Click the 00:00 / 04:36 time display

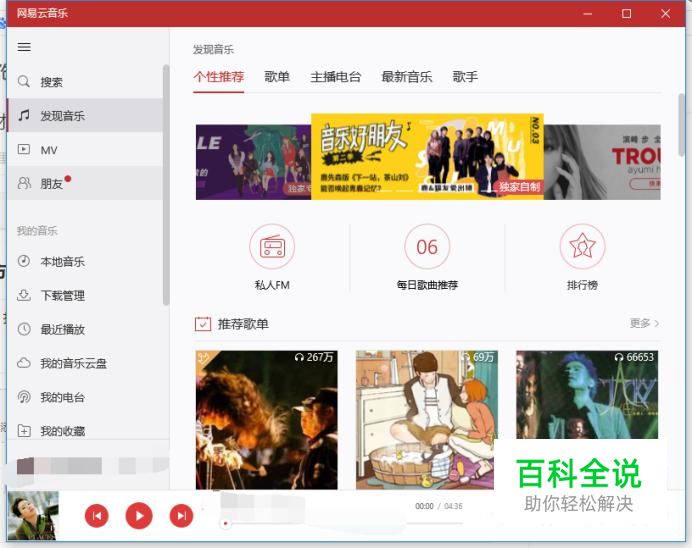coord(439,506)
